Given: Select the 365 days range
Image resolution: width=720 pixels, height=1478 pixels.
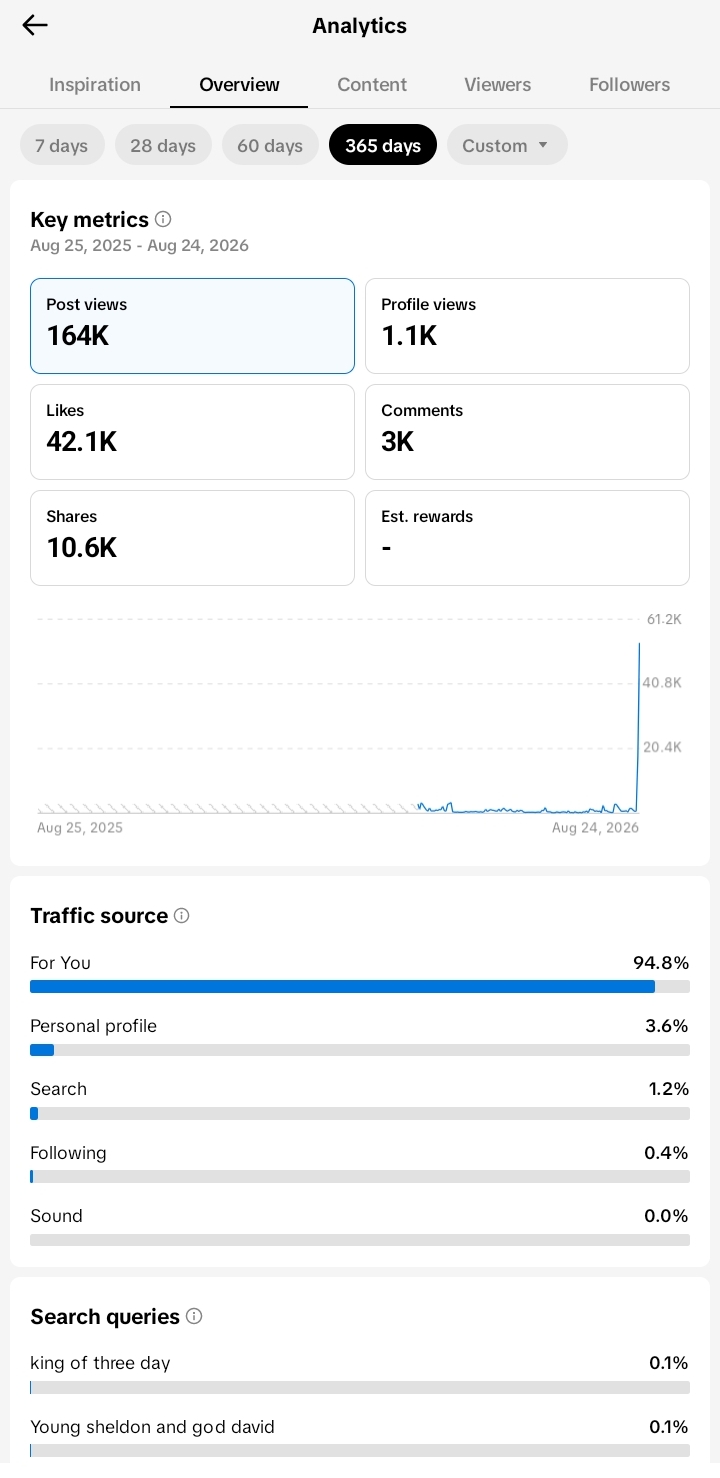Looking at the screenshot, I should pos(383,145).
